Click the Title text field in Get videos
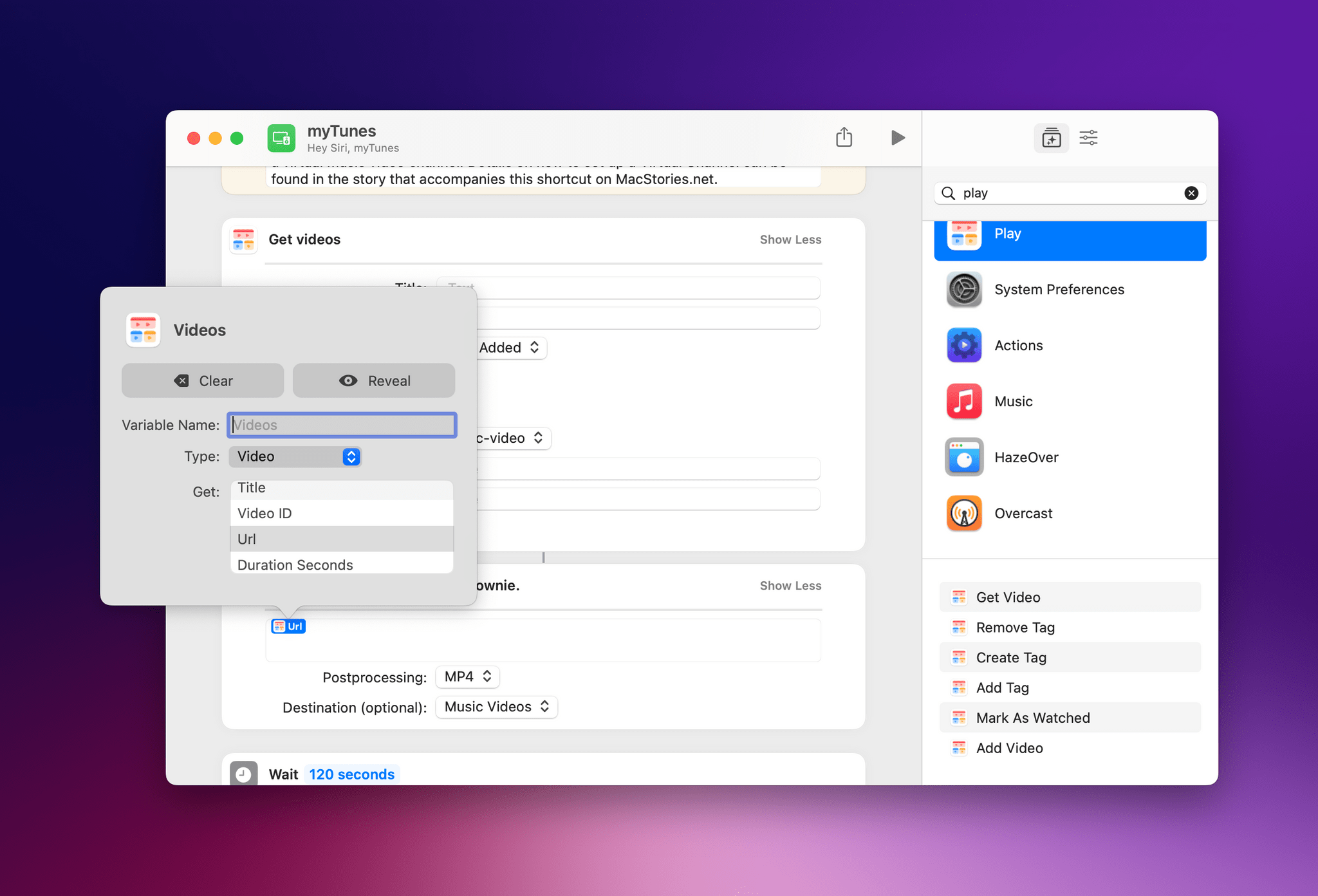 point(628,288)
